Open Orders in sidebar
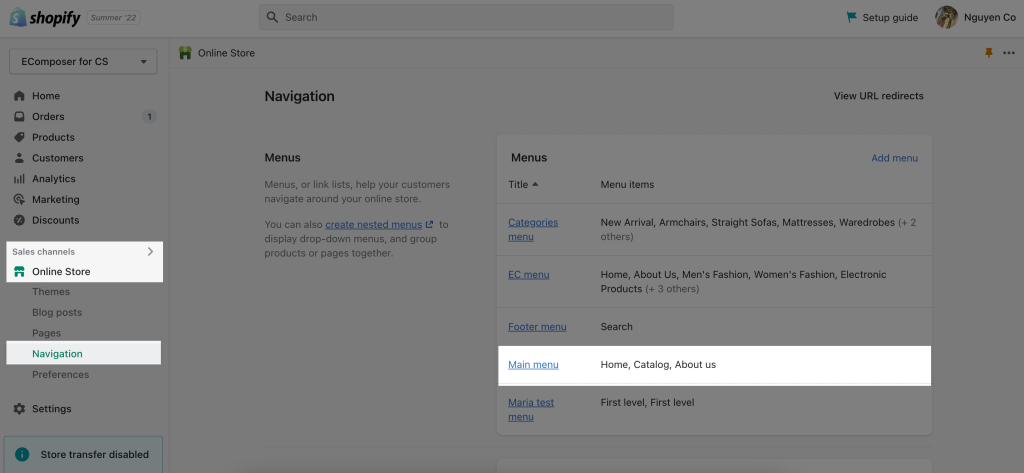The image size is (1024, 473). [x=48, y=117]
